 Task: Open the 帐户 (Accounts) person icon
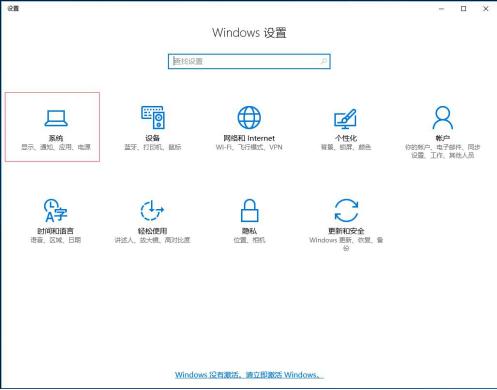pos(443,117)
